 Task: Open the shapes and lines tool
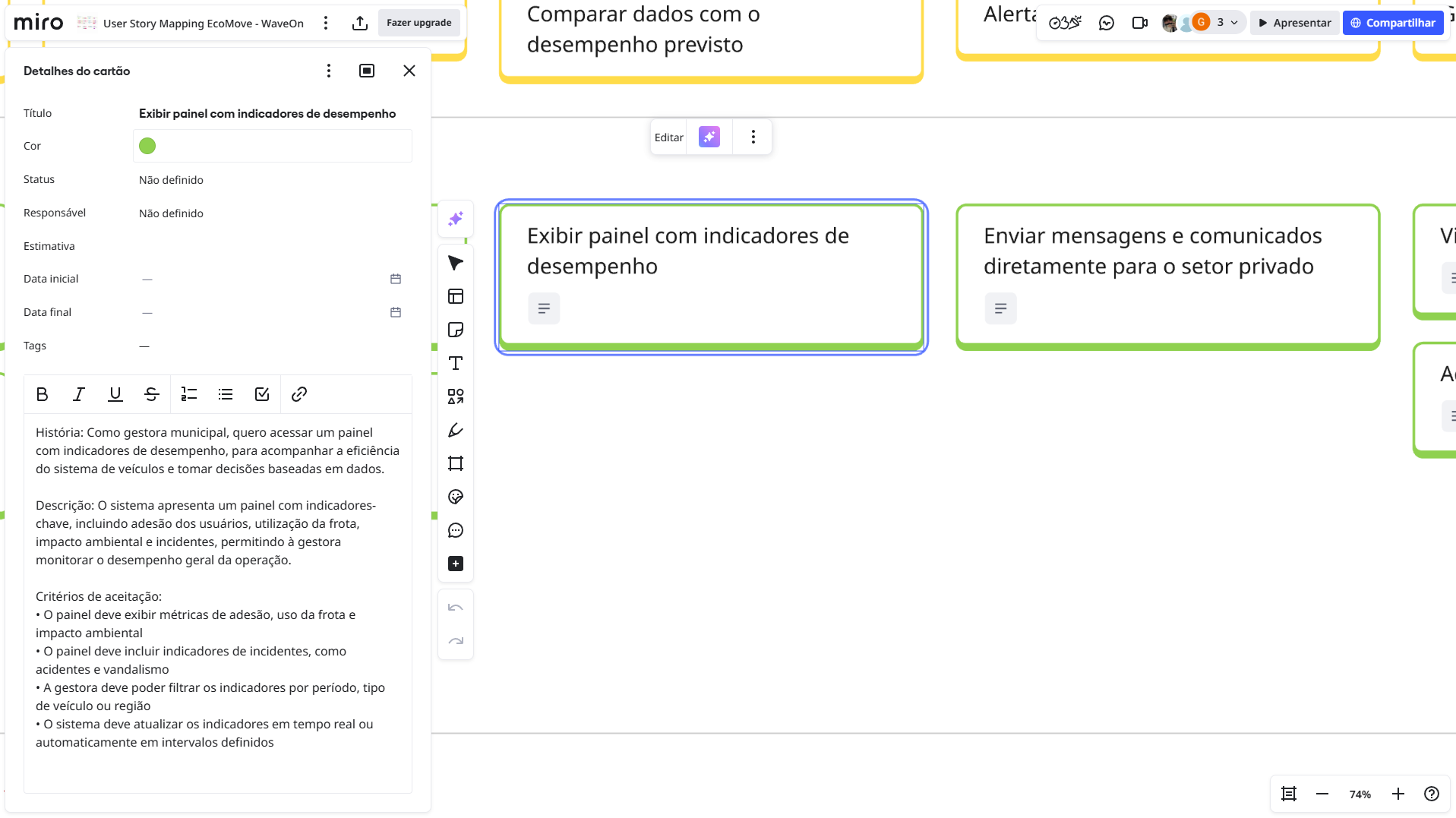coord(456,396)
